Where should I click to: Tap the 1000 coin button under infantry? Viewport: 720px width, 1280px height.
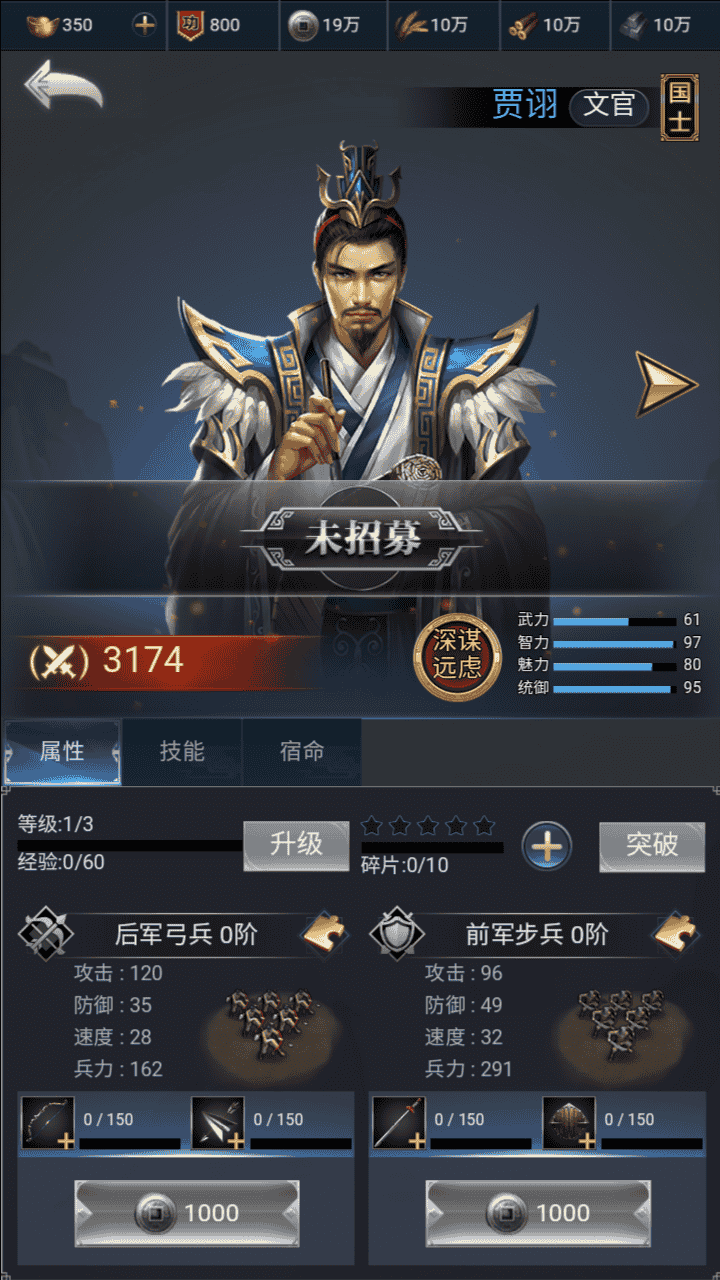tap(538, 1213)
